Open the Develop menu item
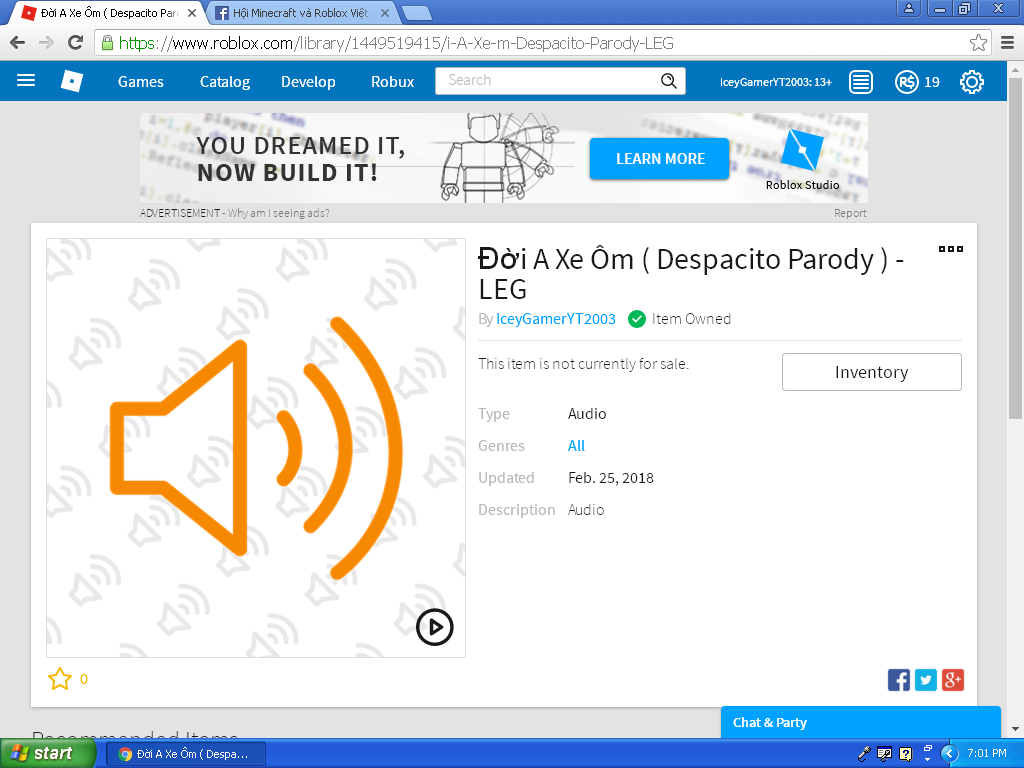The height and width of the screenshot is (768, 1024). coord(308,82)
